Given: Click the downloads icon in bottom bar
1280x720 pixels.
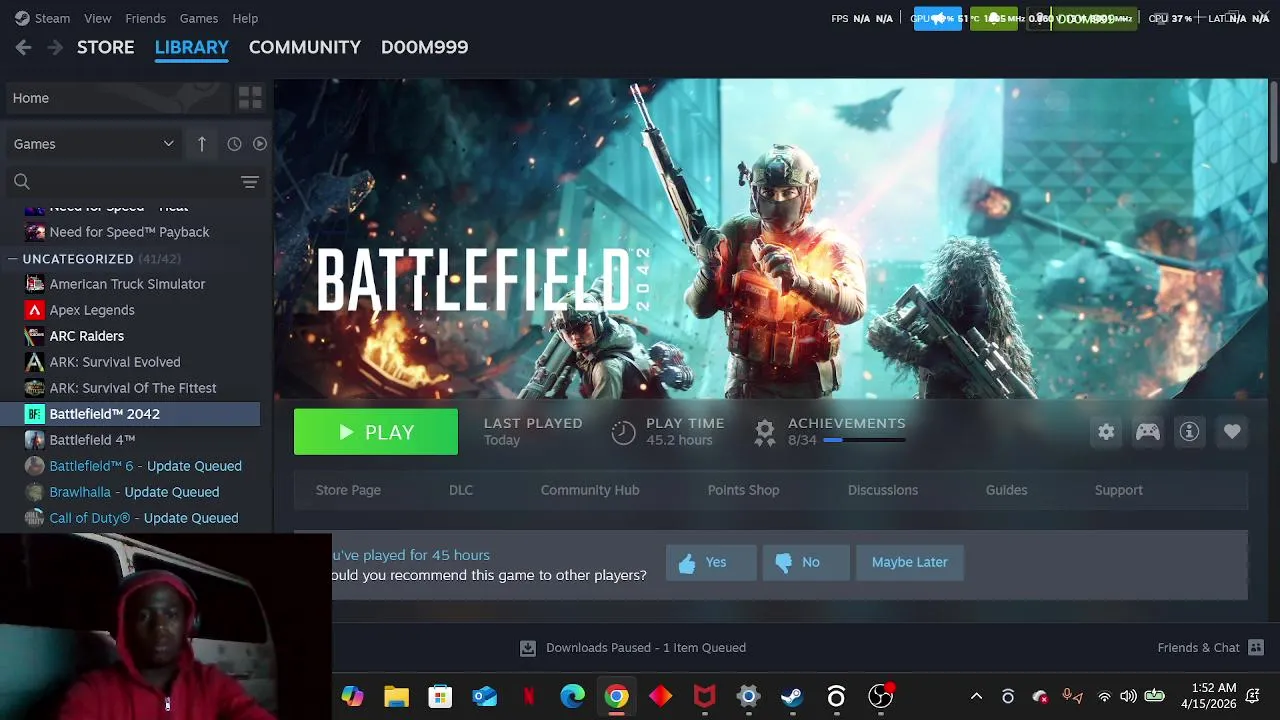Looking at the screenshot, I should (528, 648).
